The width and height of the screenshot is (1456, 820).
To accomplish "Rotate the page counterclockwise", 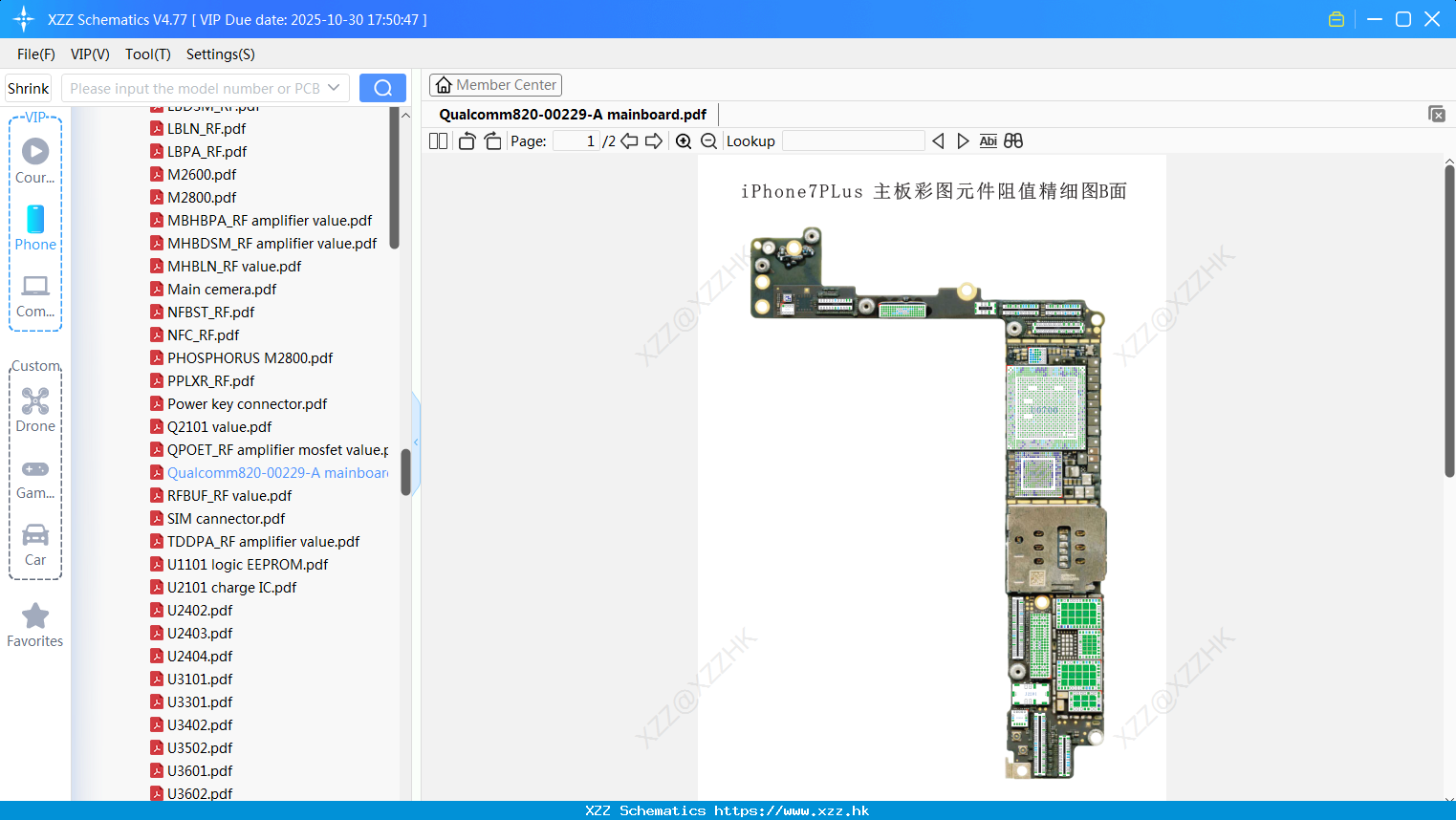I will pos(467,141).
